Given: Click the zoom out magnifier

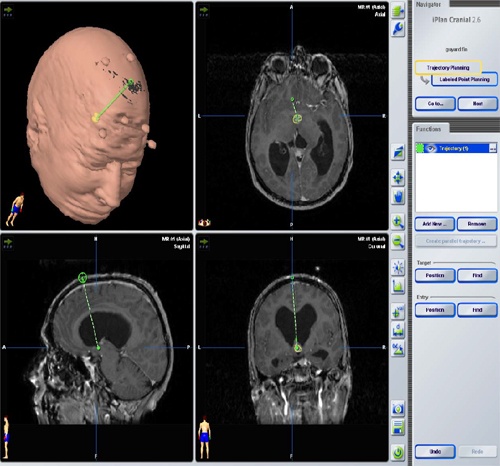Looking at the screenshot, I should pos(398,242).
